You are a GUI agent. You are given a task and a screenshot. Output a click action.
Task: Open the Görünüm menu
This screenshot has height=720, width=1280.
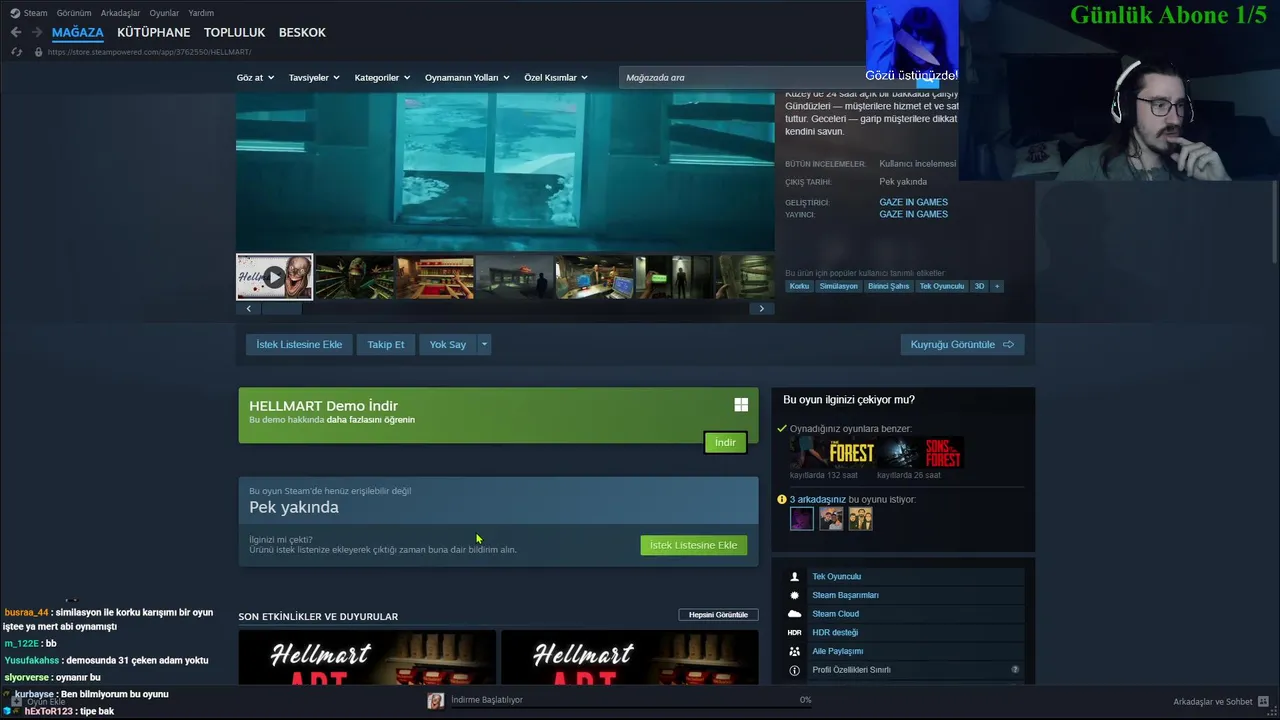pyautogui.click(x=74, y=13)
